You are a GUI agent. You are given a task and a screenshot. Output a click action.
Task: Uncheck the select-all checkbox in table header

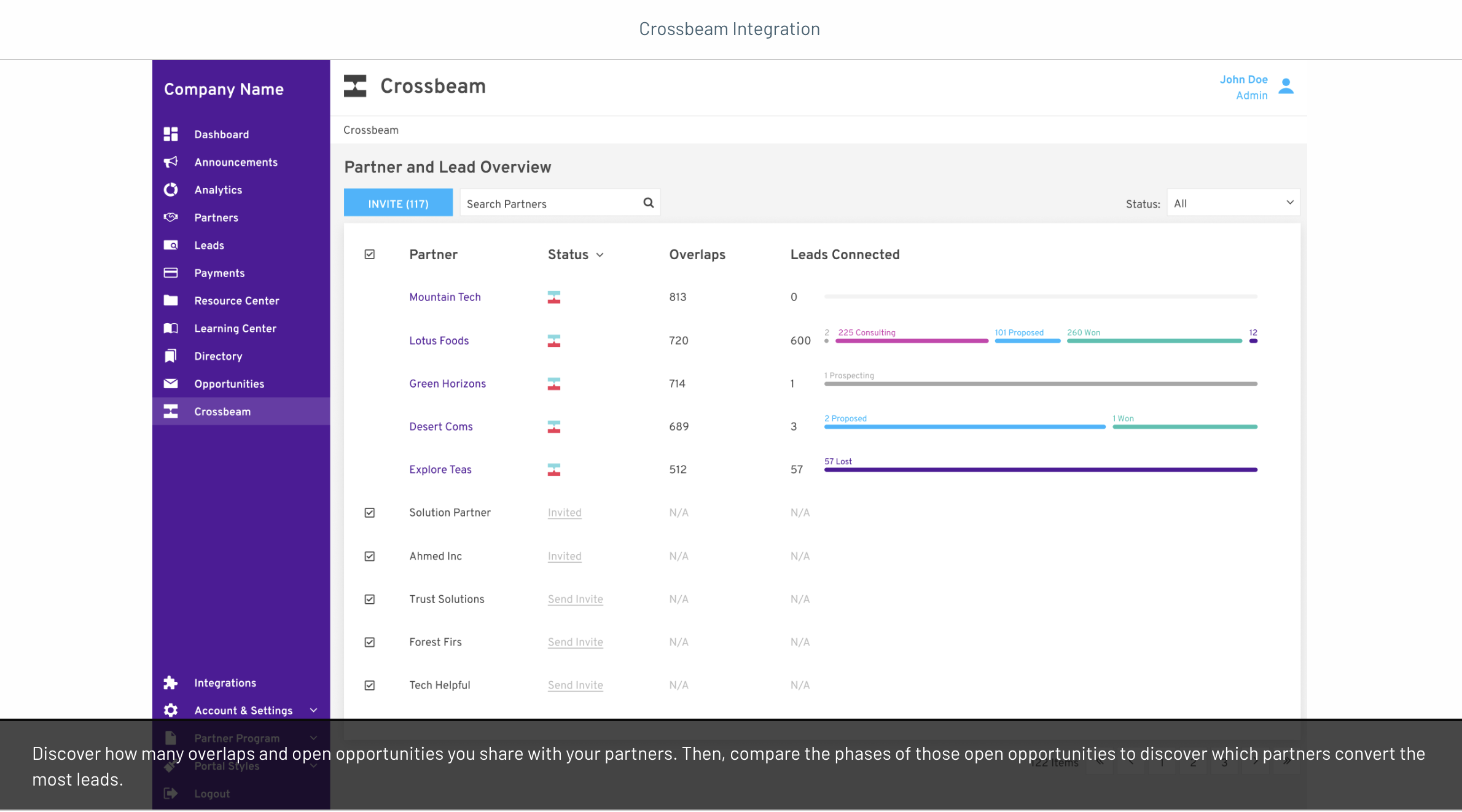[x=370, y=254]
